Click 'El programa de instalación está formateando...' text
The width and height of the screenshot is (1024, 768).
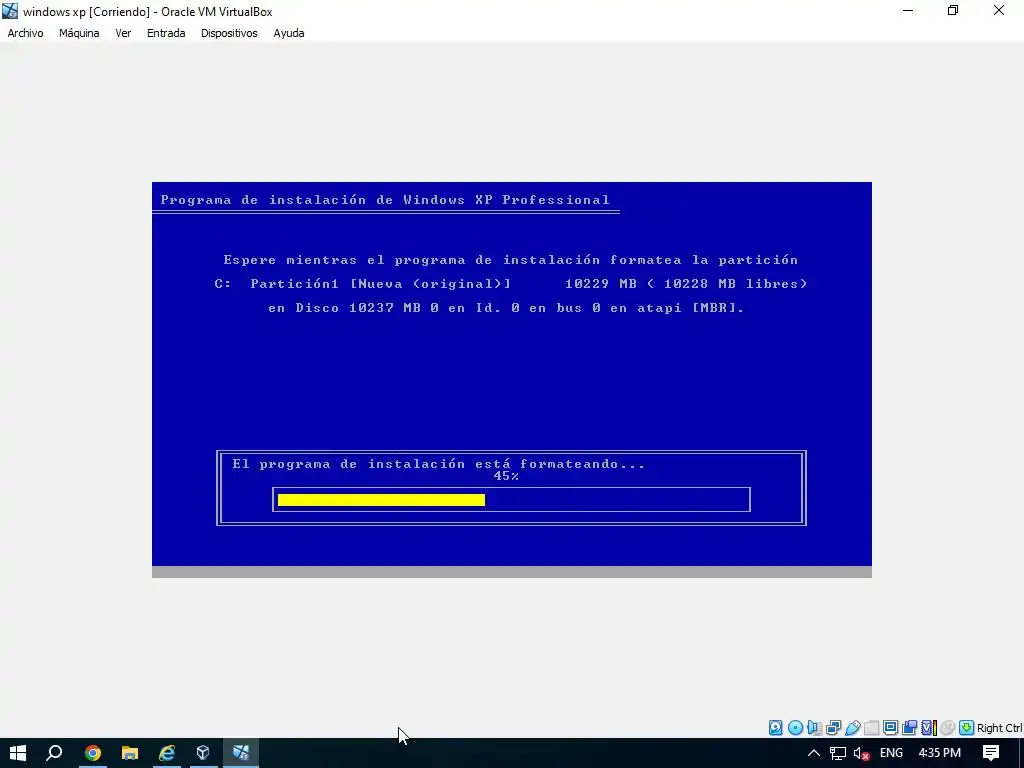pos(438,464)
